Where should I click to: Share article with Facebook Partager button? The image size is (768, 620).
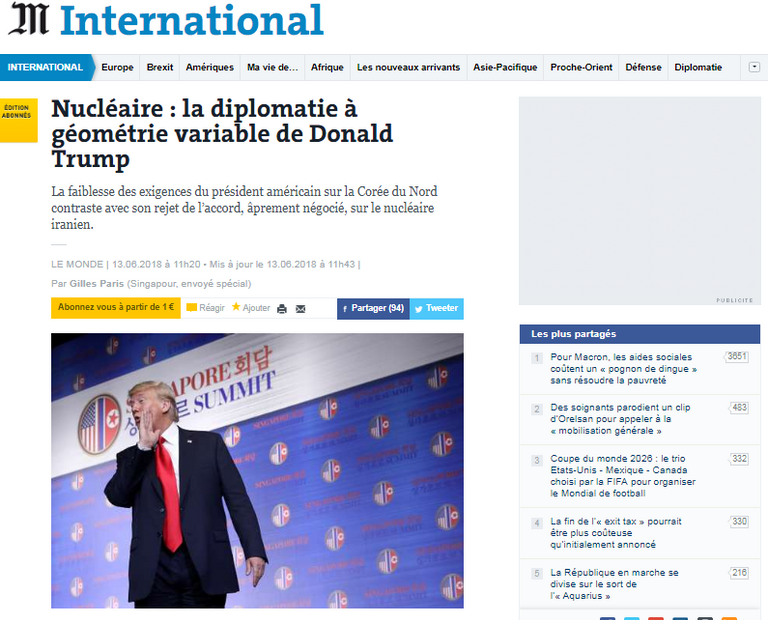click(x=373, y=308)
